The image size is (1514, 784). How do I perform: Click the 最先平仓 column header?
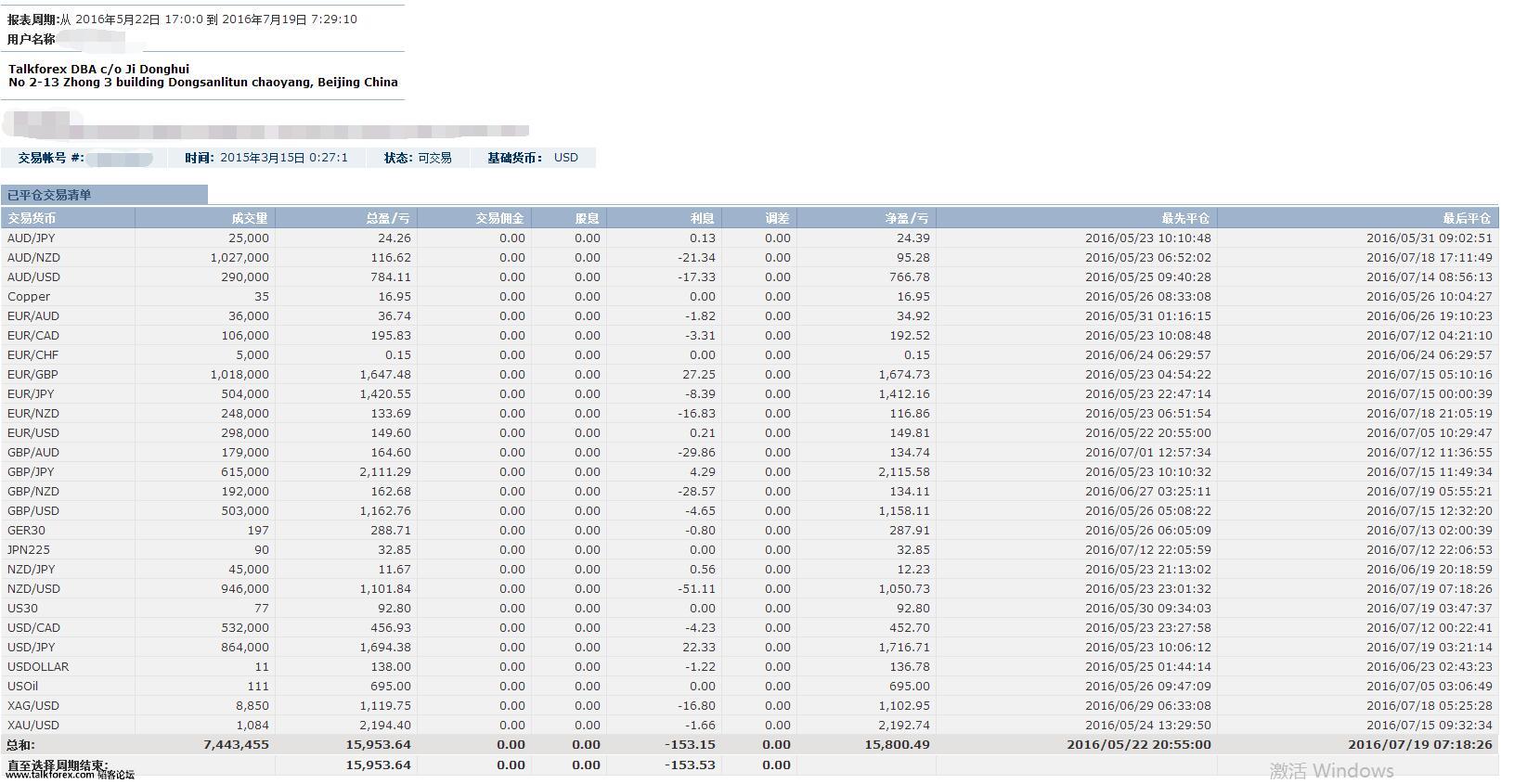(x=1186, y=219)
